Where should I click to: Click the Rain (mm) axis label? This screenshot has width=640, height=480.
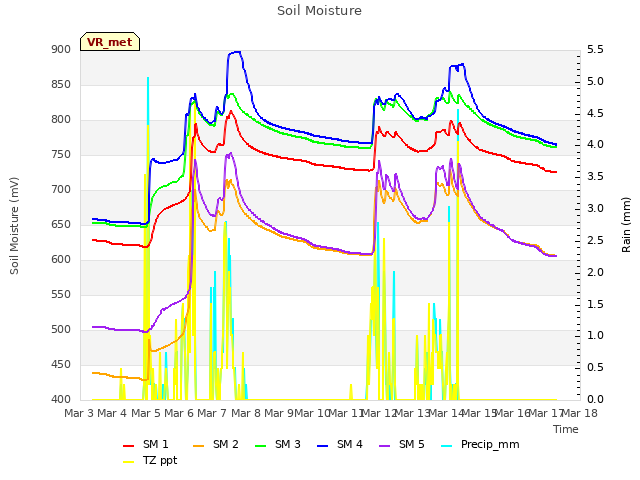(x=626, y=225)
